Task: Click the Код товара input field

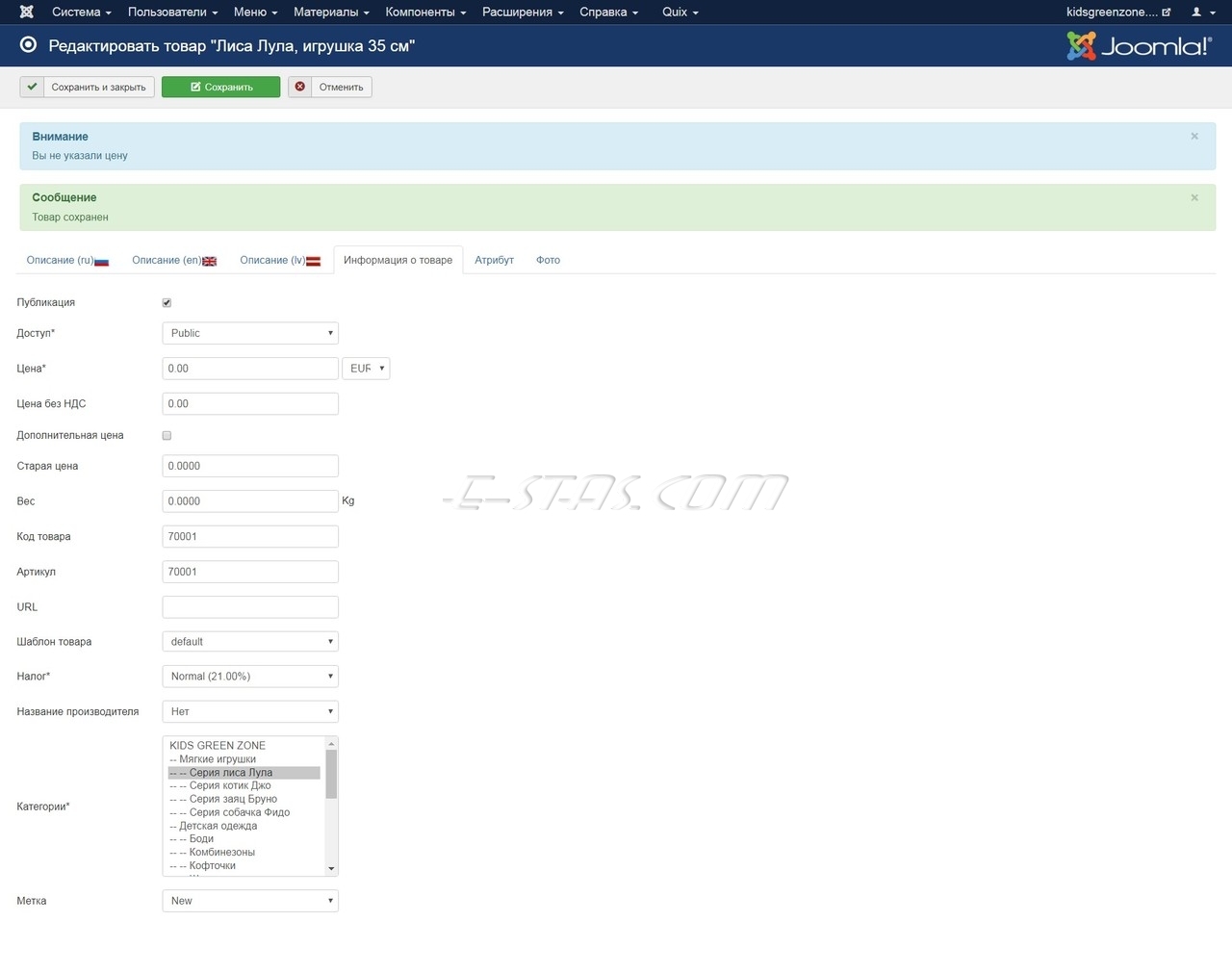Action: coord(250,536)
